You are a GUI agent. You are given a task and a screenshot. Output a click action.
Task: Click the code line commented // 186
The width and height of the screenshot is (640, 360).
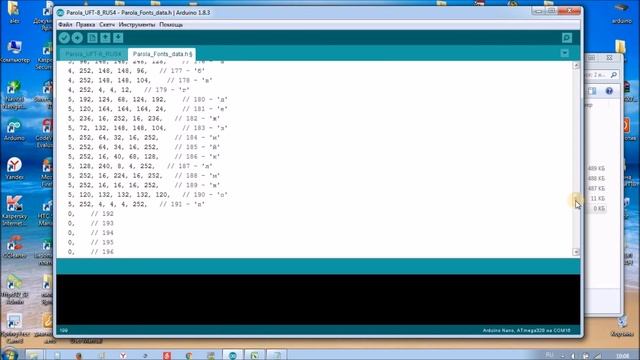click(x=144, y=157)
